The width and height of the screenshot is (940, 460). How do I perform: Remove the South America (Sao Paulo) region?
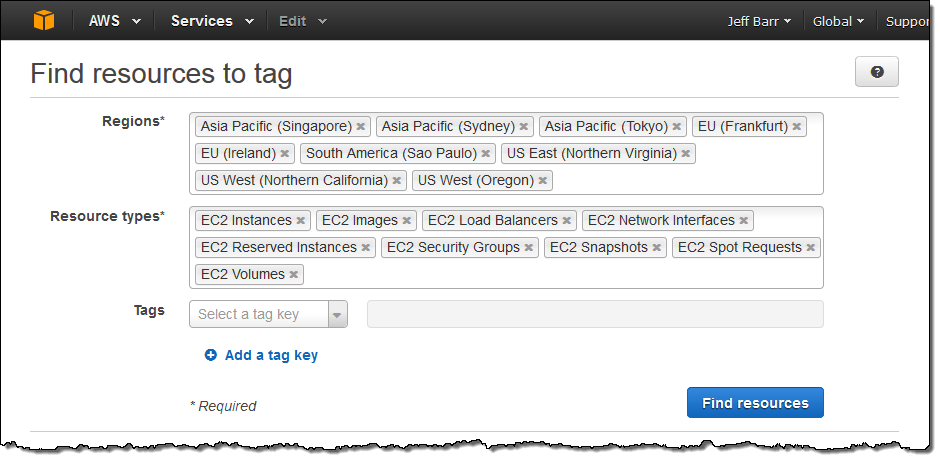(x=486, y=154)
